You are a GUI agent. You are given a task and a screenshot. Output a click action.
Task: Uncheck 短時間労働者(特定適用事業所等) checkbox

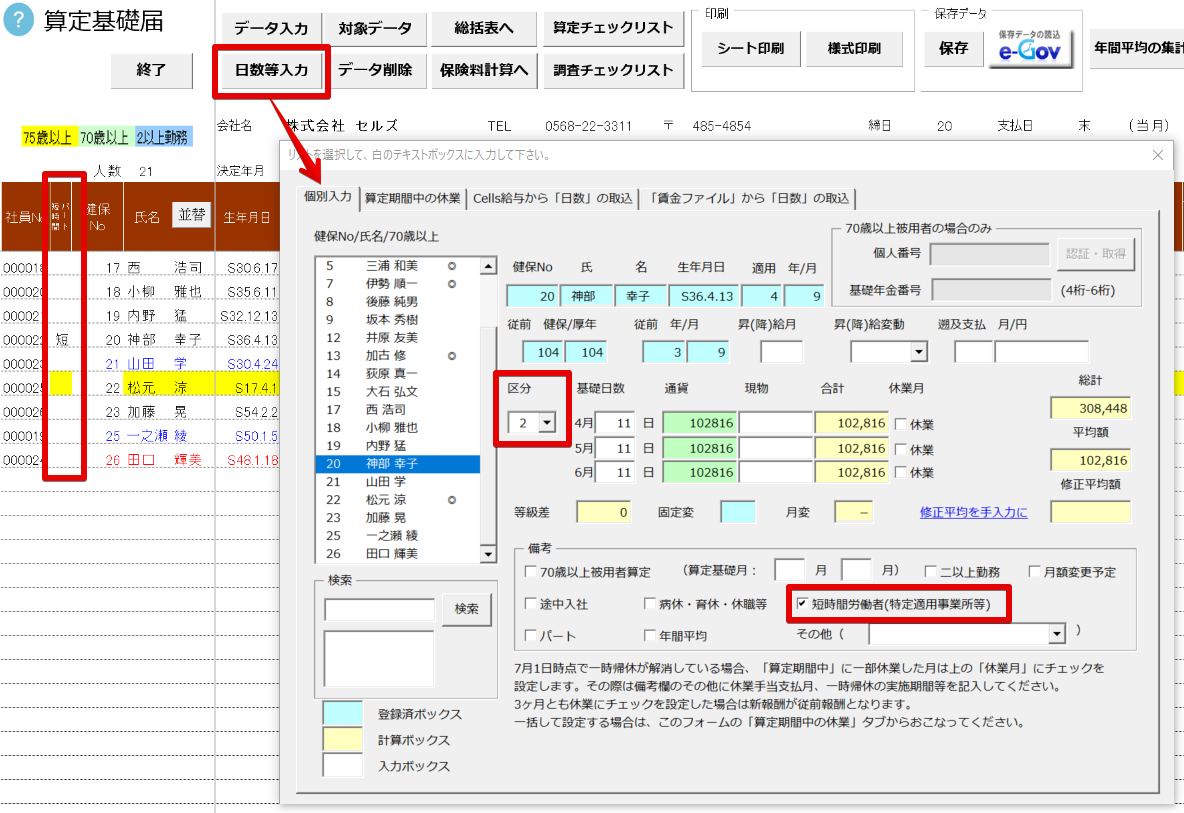click(x=802, y=604)
